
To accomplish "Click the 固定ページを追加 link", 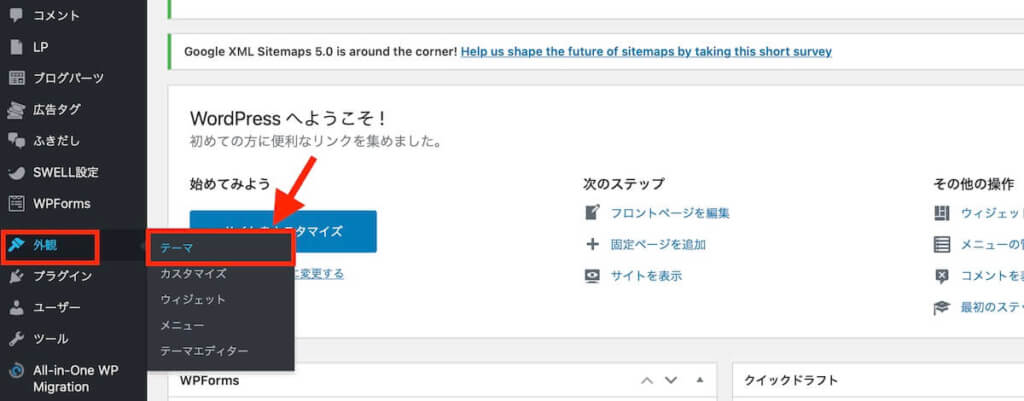I will click(x=658, y=245).
